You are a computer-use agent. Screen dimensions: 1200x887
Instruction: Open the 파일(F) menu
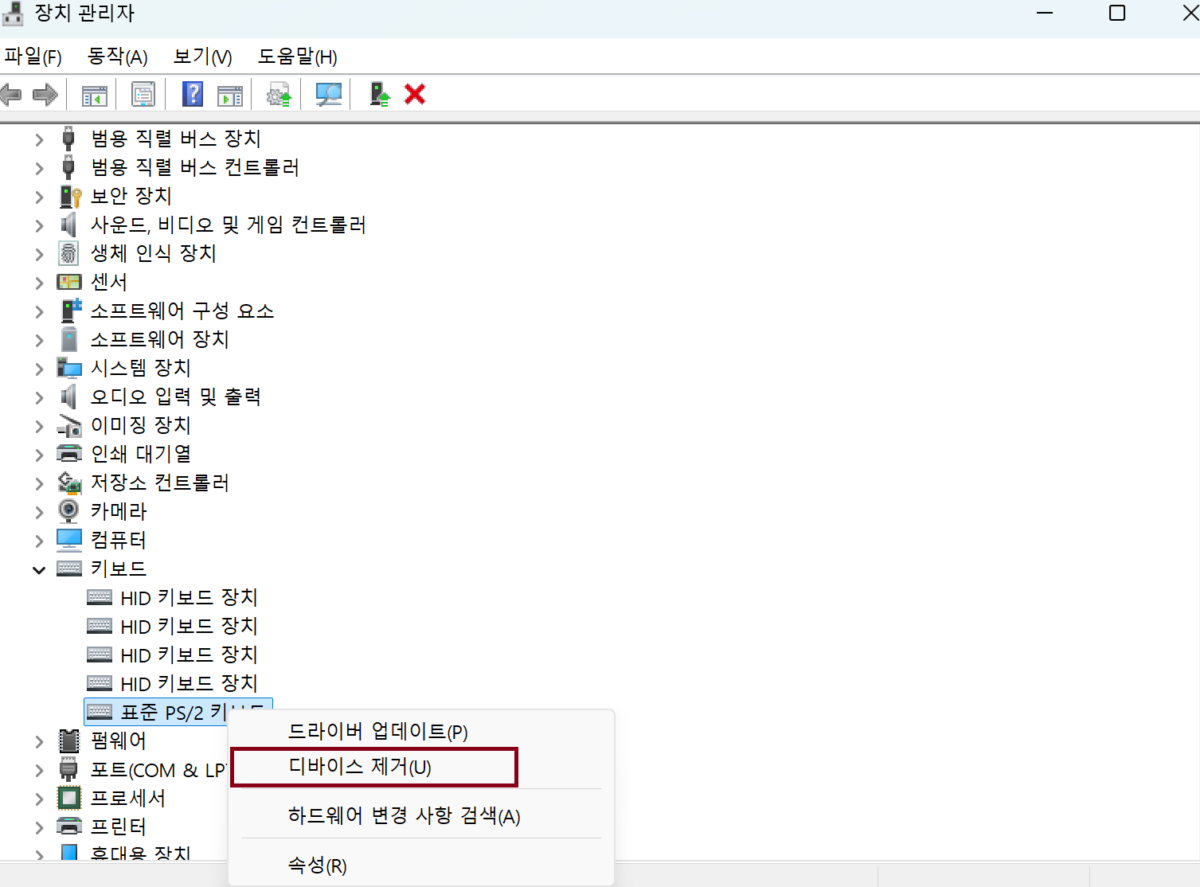point(33,56)
